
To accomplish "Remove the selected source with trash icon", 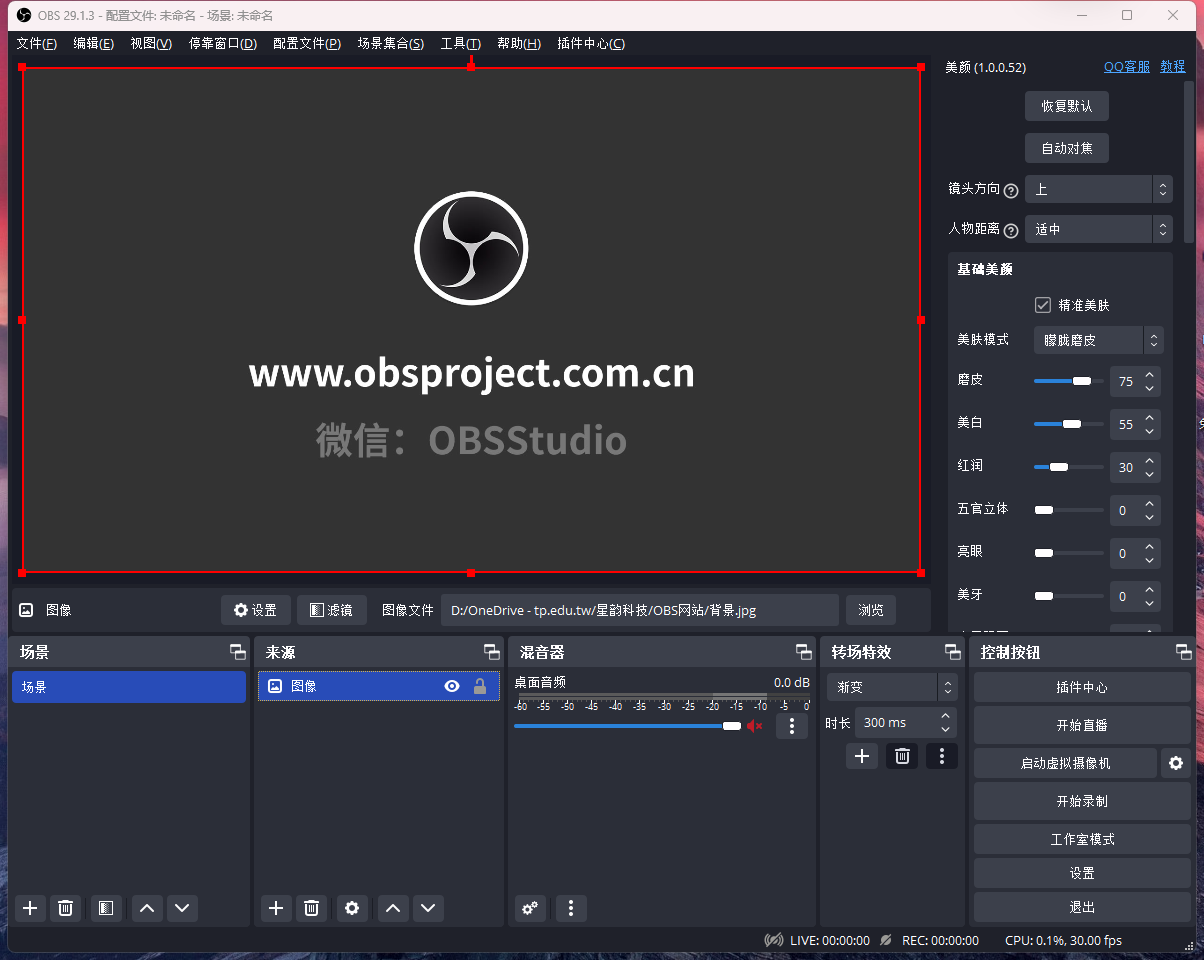I will 311,908.
